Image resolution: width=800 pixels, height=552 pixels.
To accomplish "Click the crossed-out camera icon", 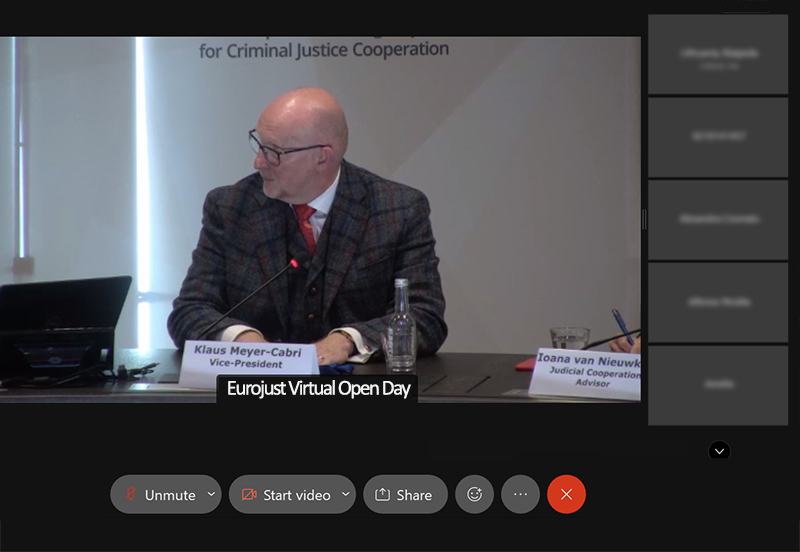I will tap(249, 494).
